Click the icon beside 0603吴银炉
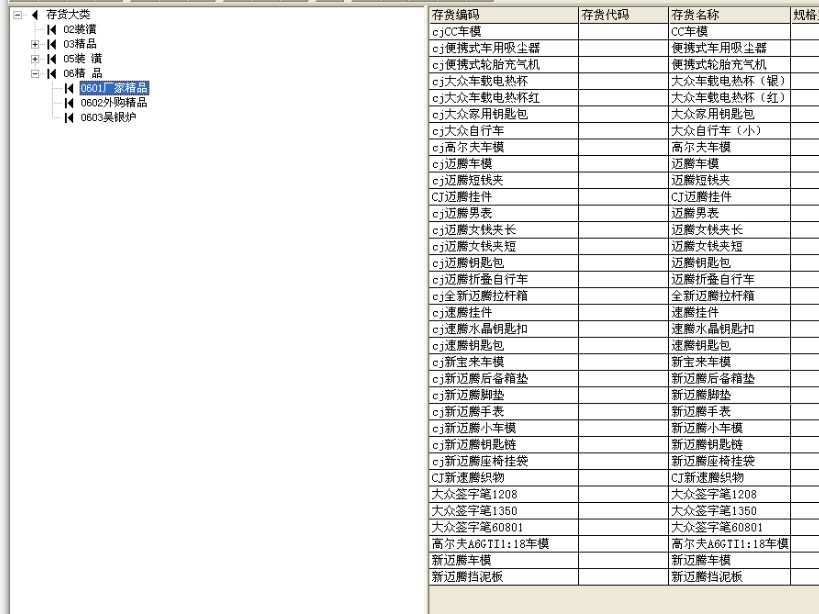Viewport: 819px width, 614px height. (68, 117)
